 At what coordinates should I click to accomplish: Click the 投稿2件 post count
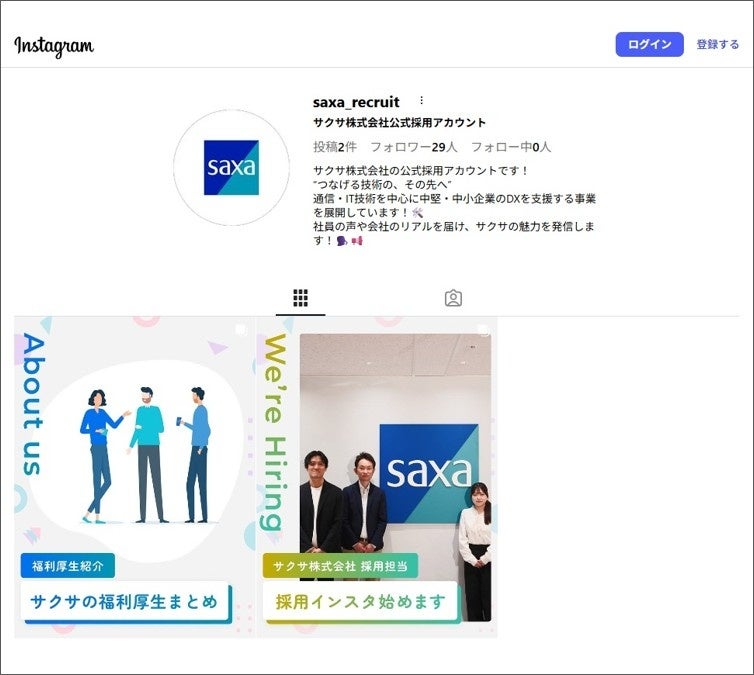click(335, 147)
